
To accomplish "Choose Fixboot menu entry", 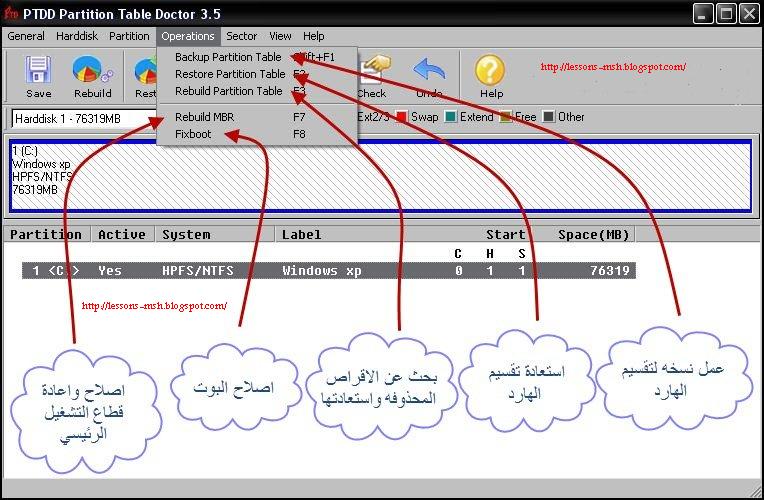I will coord(257,134).
